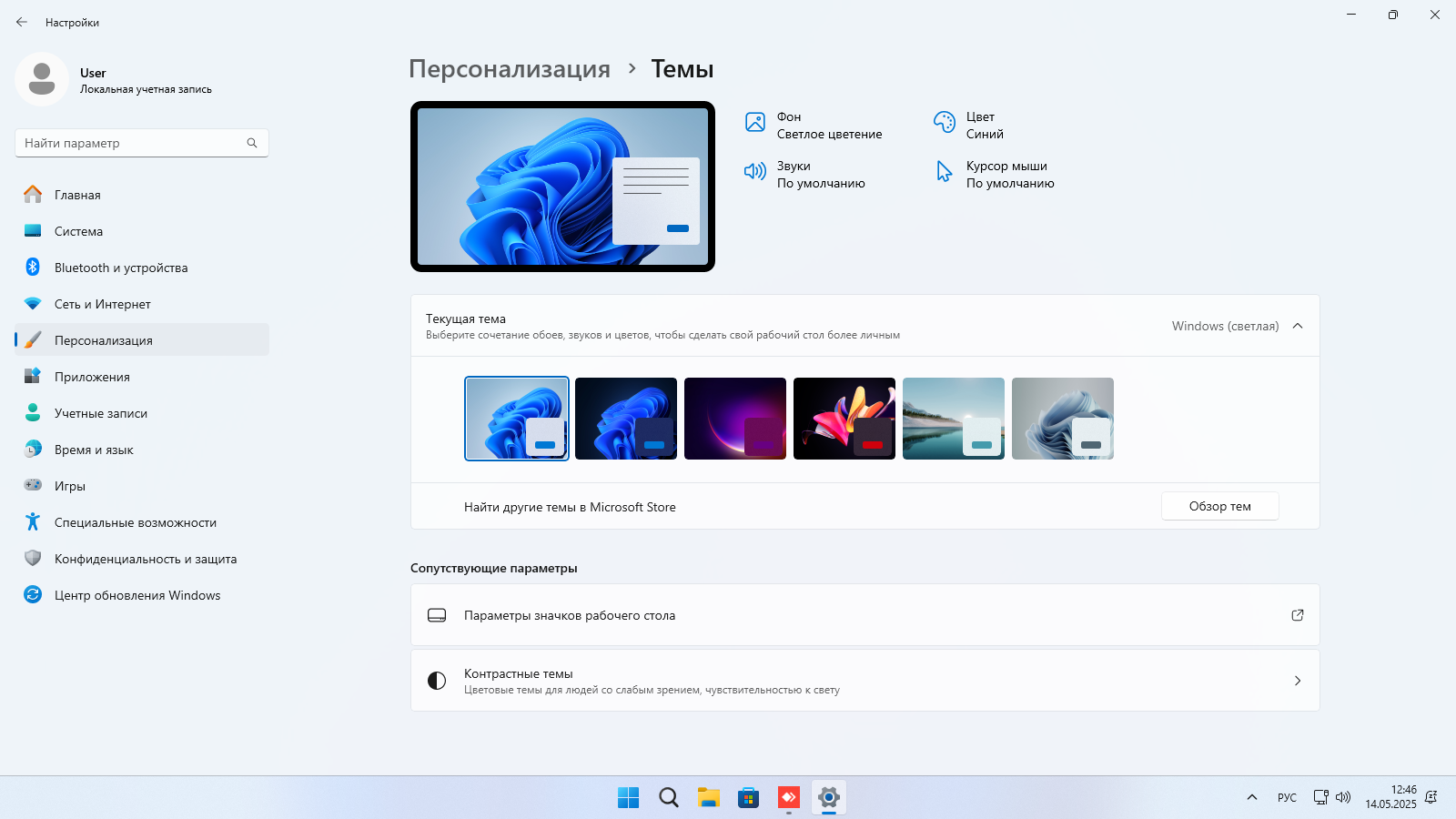
Task: Open Приложения settings category
Action: (x=142, y=377)
